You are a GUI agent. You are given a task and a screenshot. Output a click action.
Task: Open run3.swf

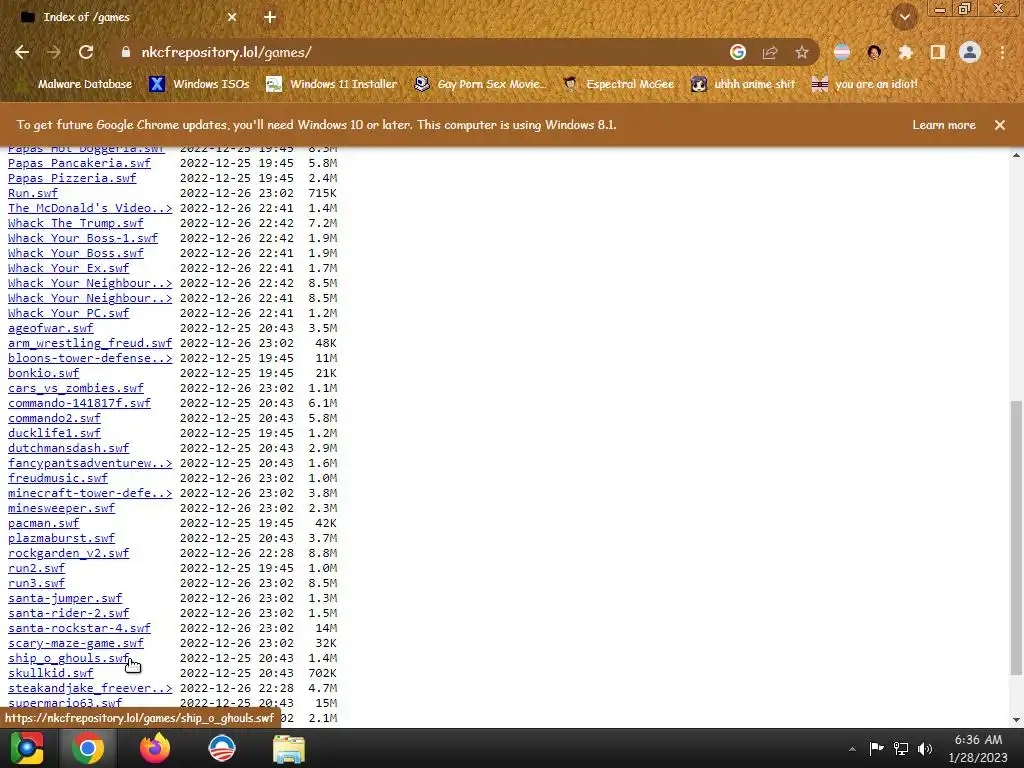coord(37,584)
